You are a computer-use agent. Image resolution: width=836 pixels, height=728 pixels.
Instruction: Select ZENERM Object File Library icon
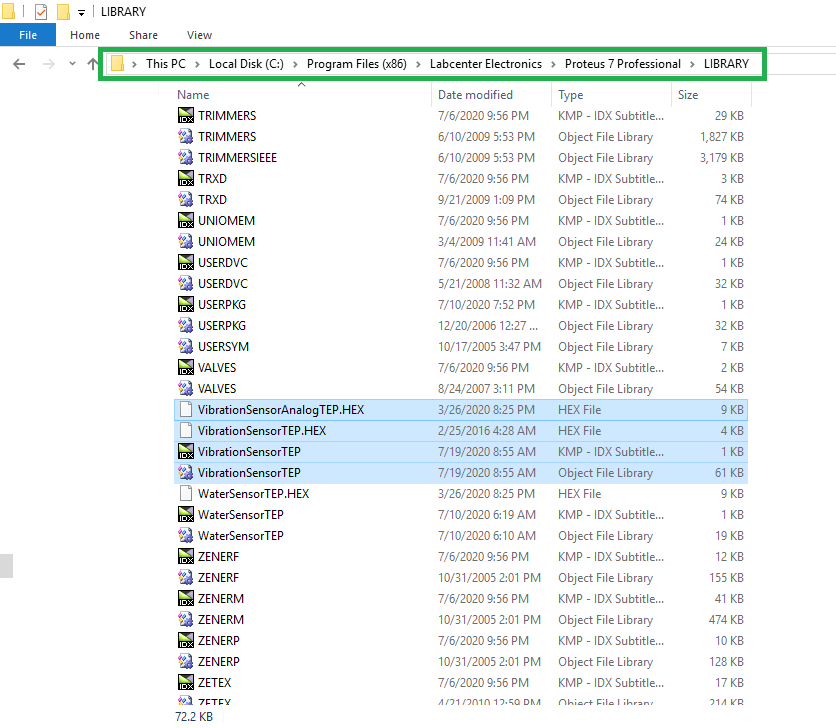coord(186,620)
